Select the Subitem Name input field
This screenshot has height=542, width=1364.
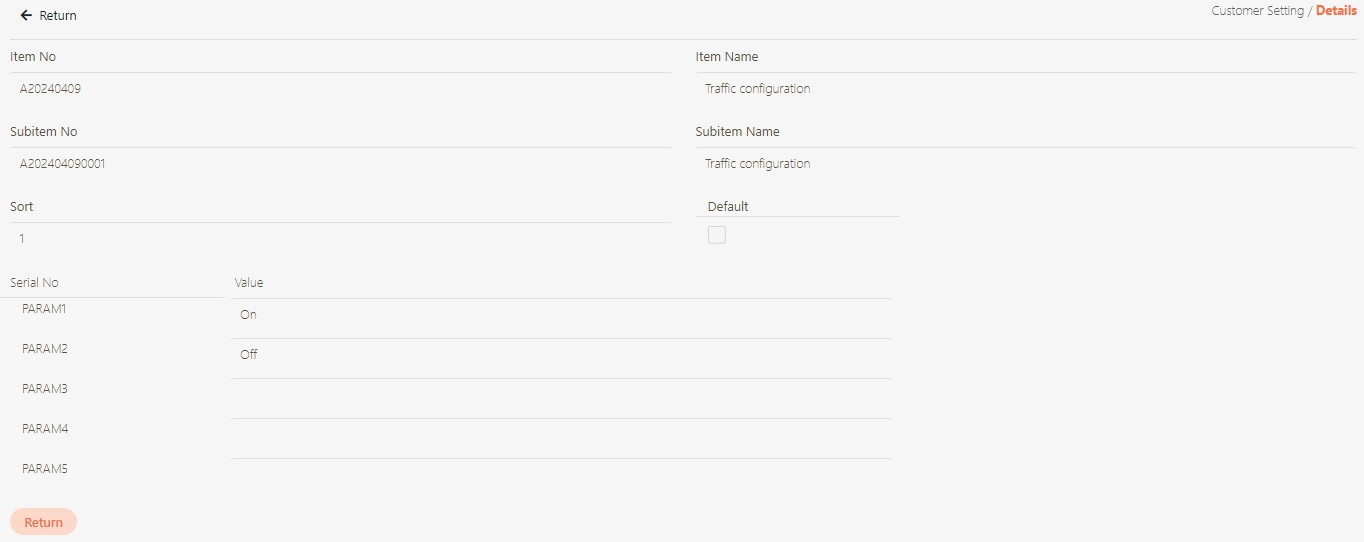(1026, 164)
